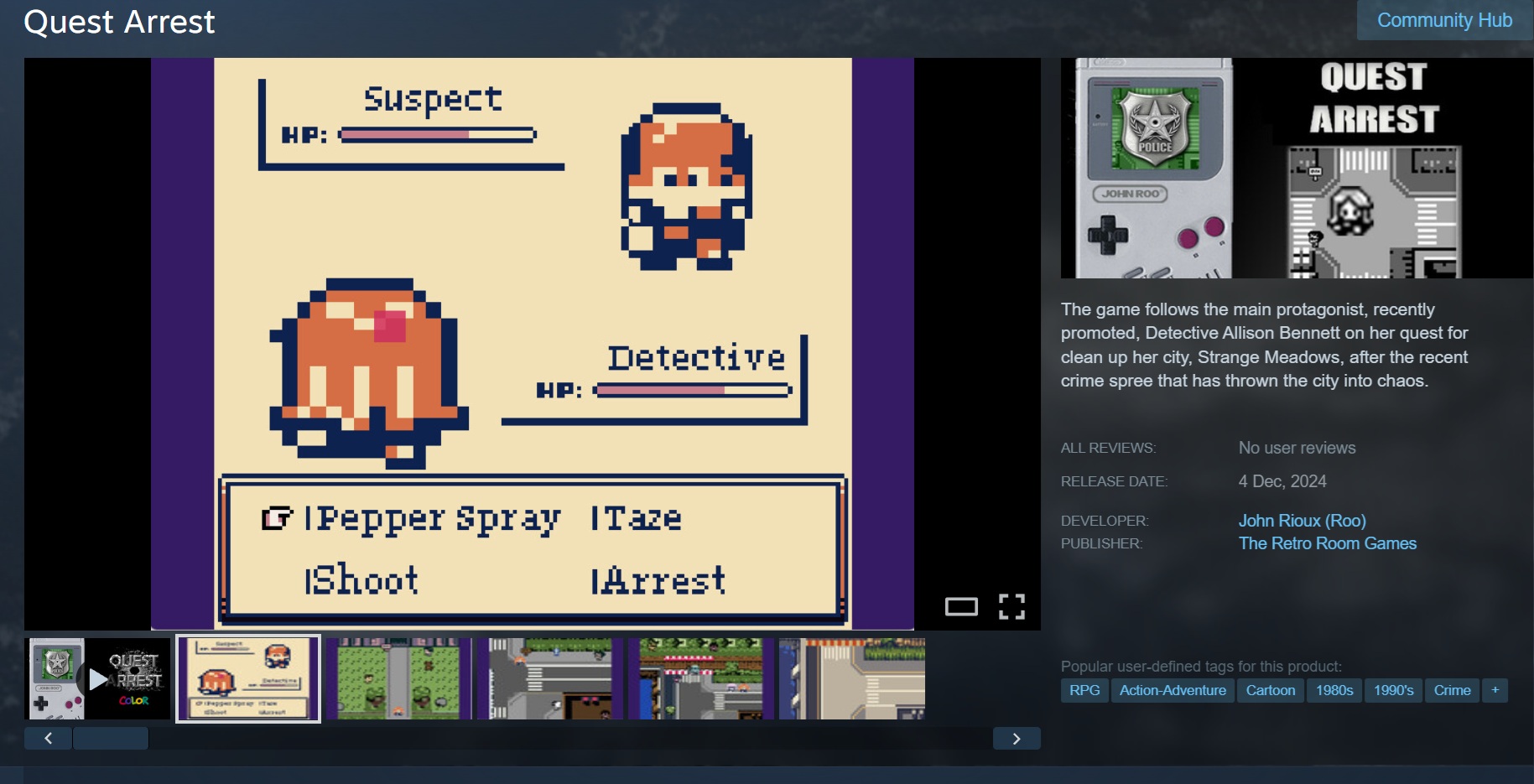Select the battle screen screenshot thumbnail
1534x784 pixels.
[248, 678]
